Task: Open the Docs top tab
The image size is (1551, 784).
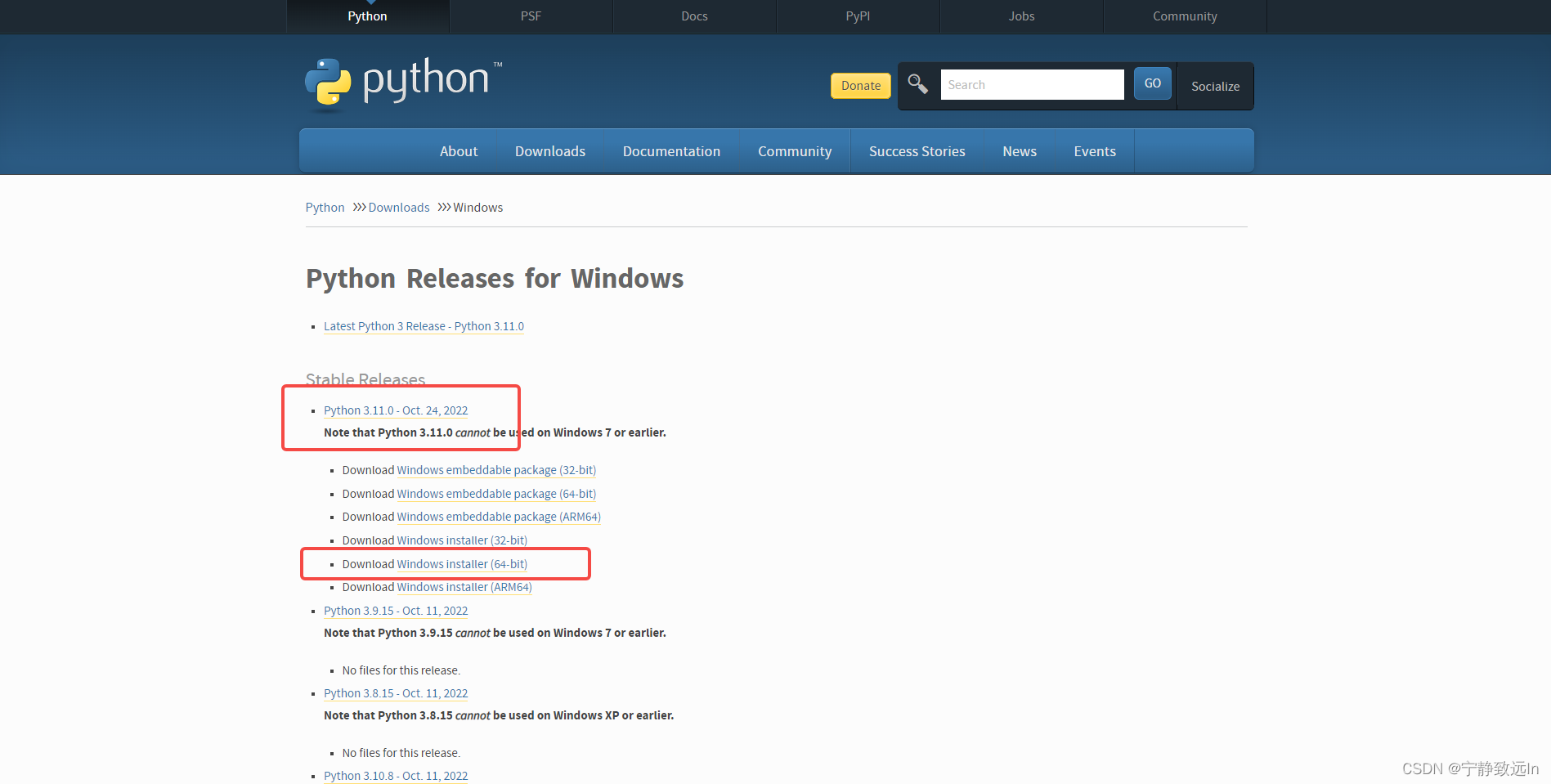Action: point(694,16)
